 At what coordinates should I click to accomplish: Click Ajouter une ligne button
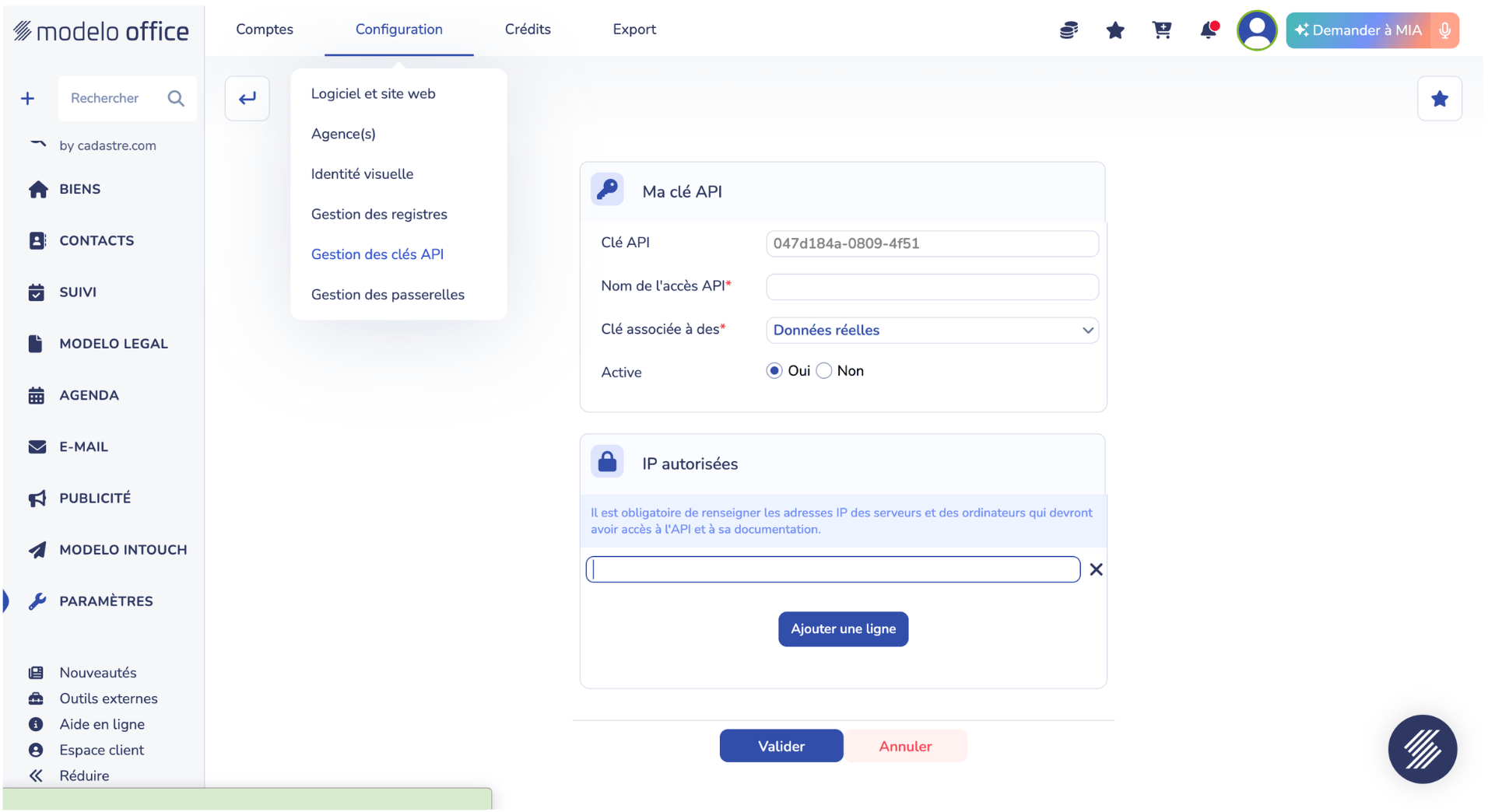pos(843,628)
